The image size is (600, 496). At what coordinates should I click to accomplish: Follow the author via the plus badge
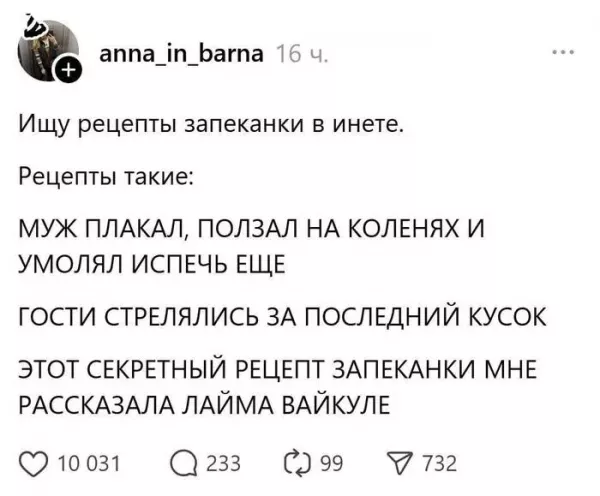coord(67,71)
